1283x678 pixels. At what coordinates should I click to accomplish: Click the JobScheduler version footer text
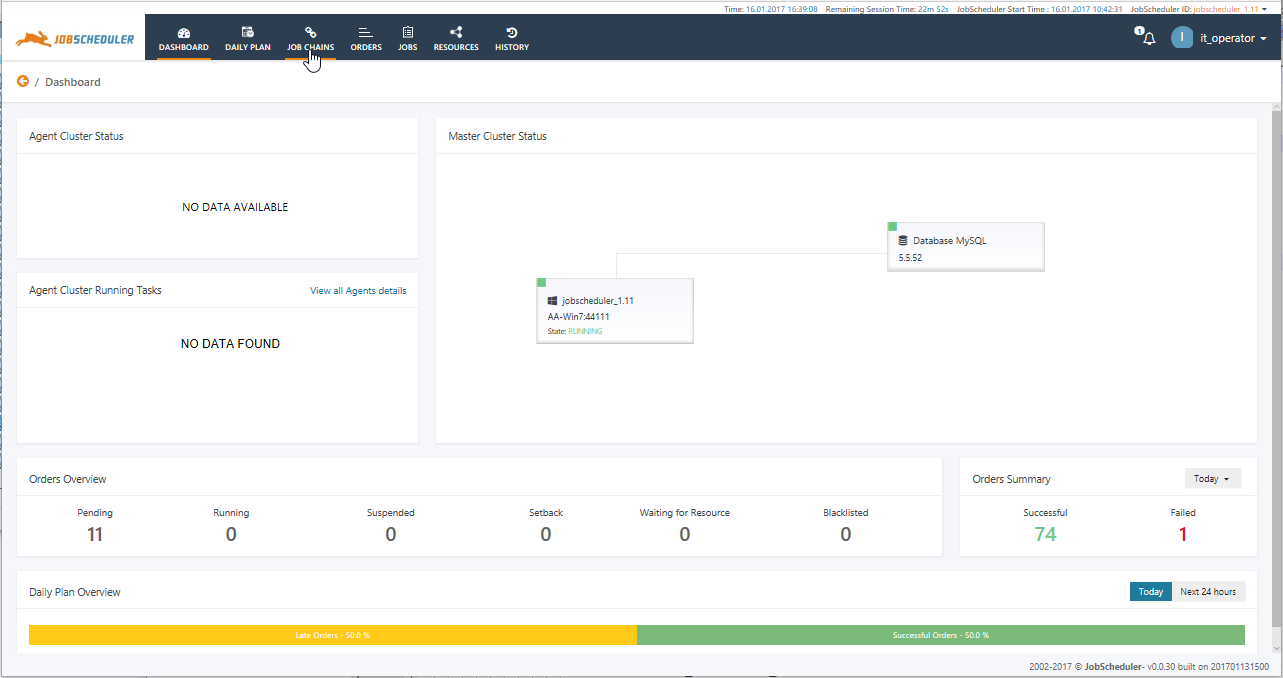point(1149,666)
